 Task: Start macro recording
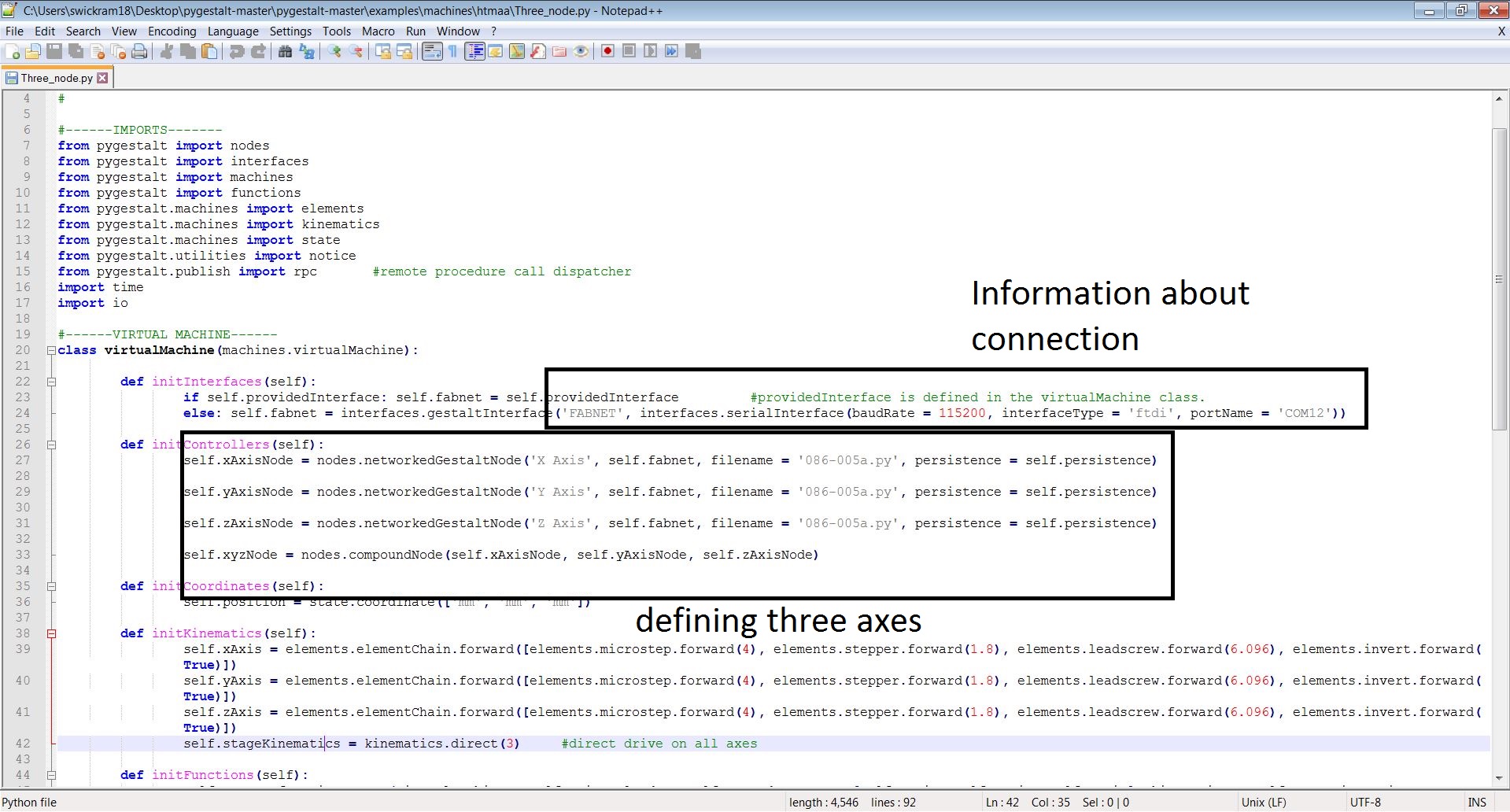click(607, 51)
